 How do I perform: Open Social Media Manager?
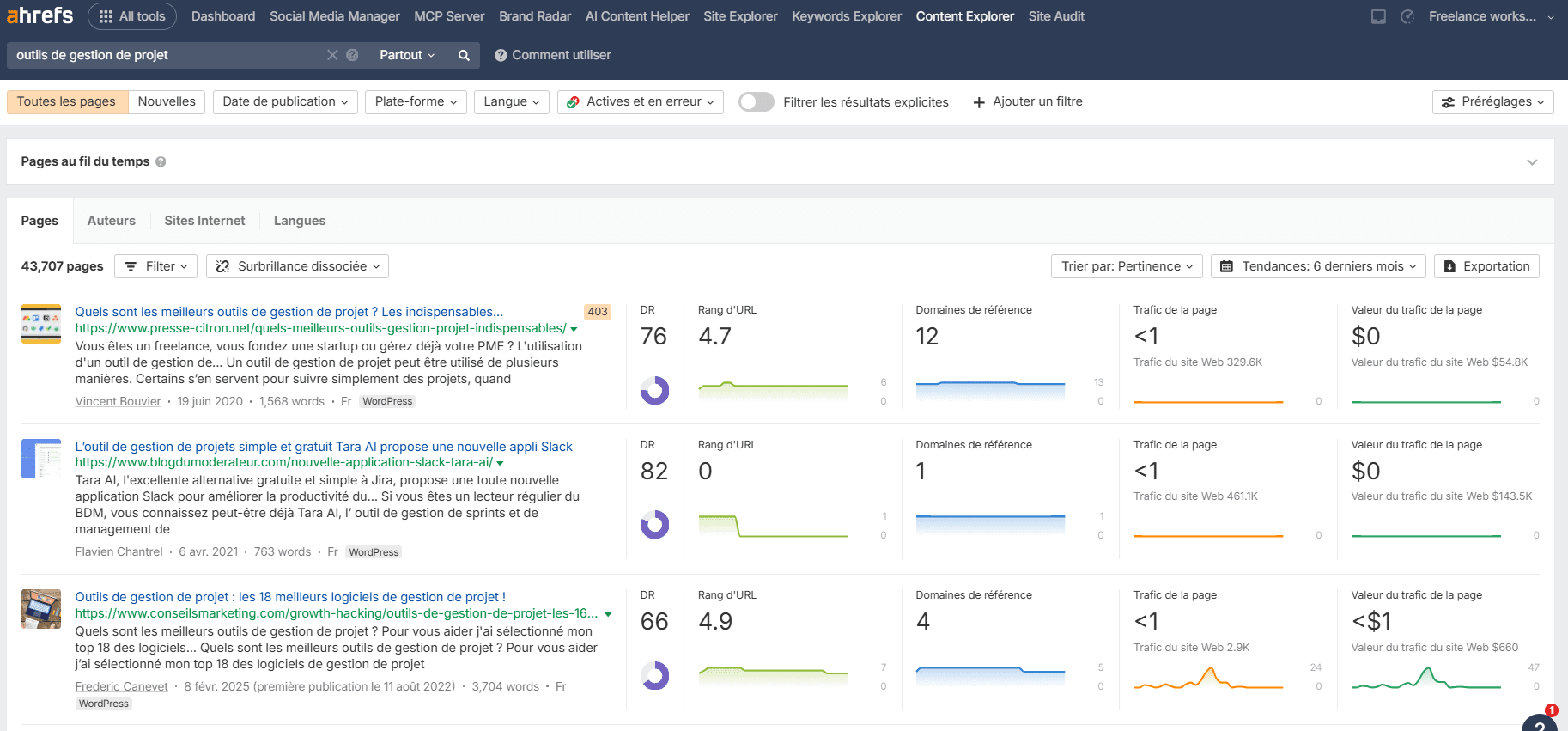coord(335,16)
